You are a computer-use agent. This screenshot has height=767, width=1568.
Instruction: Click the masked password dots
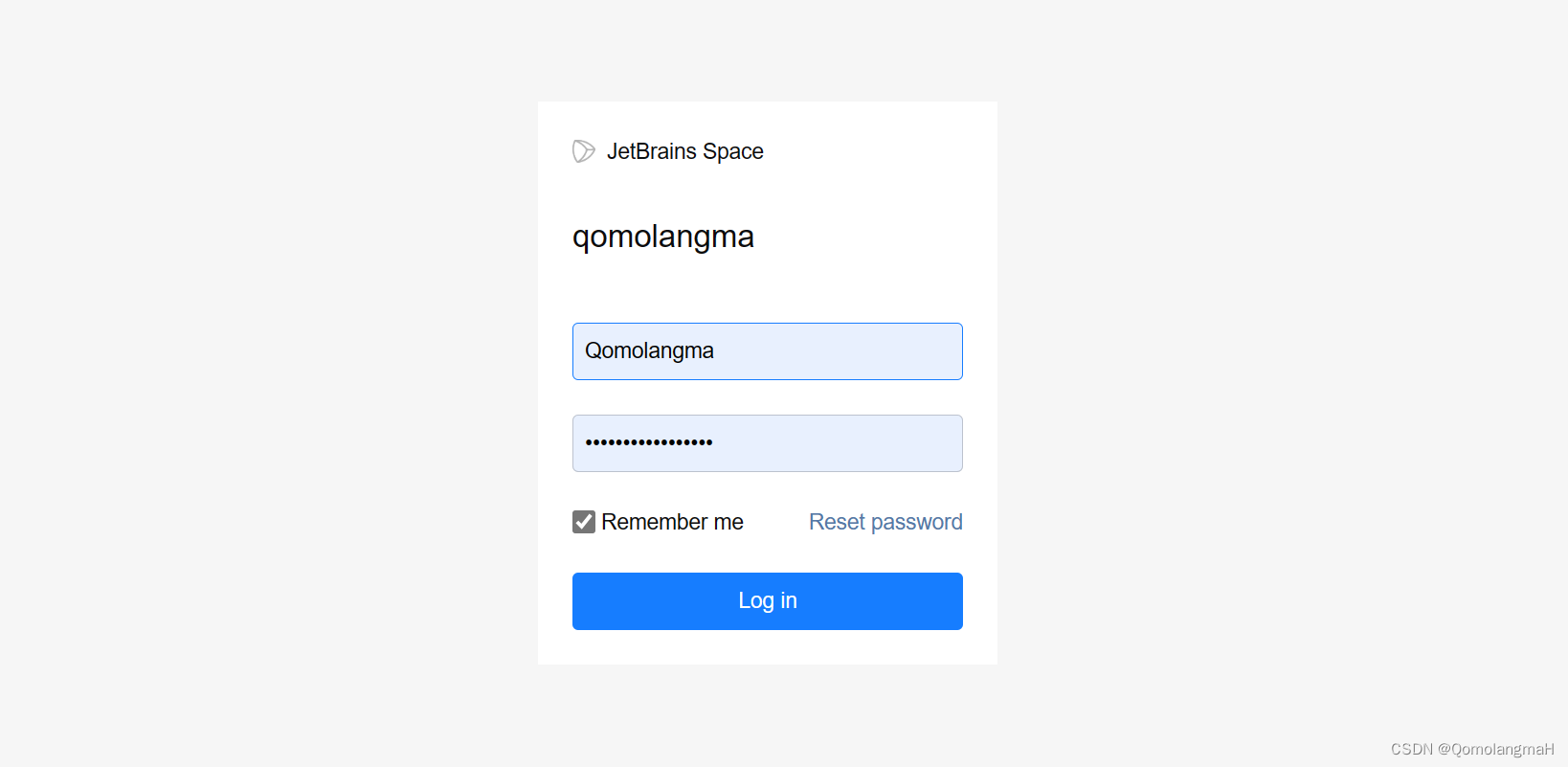click(648, 443)
